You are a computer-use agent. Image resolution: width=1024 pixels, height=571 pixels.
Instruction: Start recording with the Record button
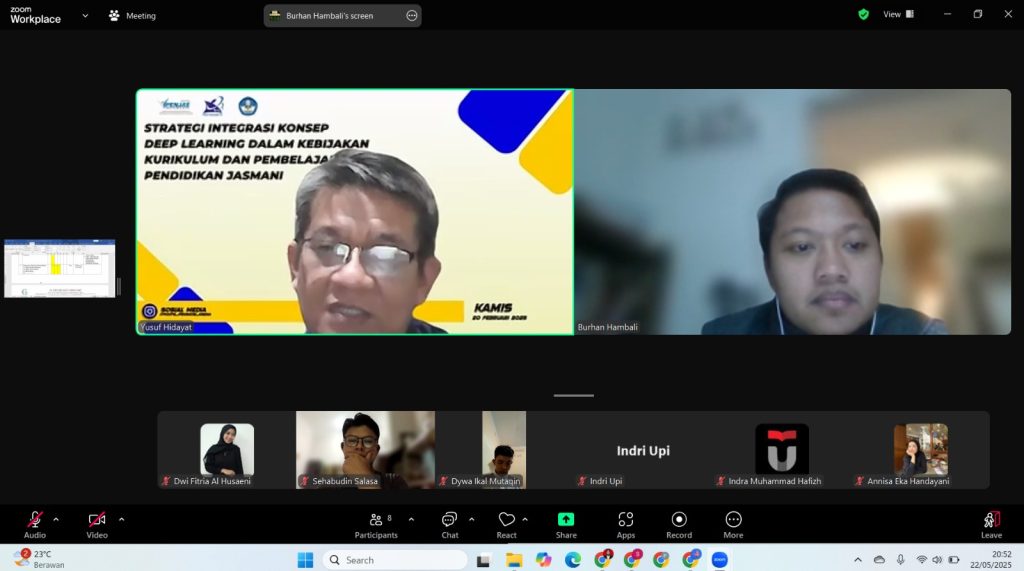pos(679,523)
